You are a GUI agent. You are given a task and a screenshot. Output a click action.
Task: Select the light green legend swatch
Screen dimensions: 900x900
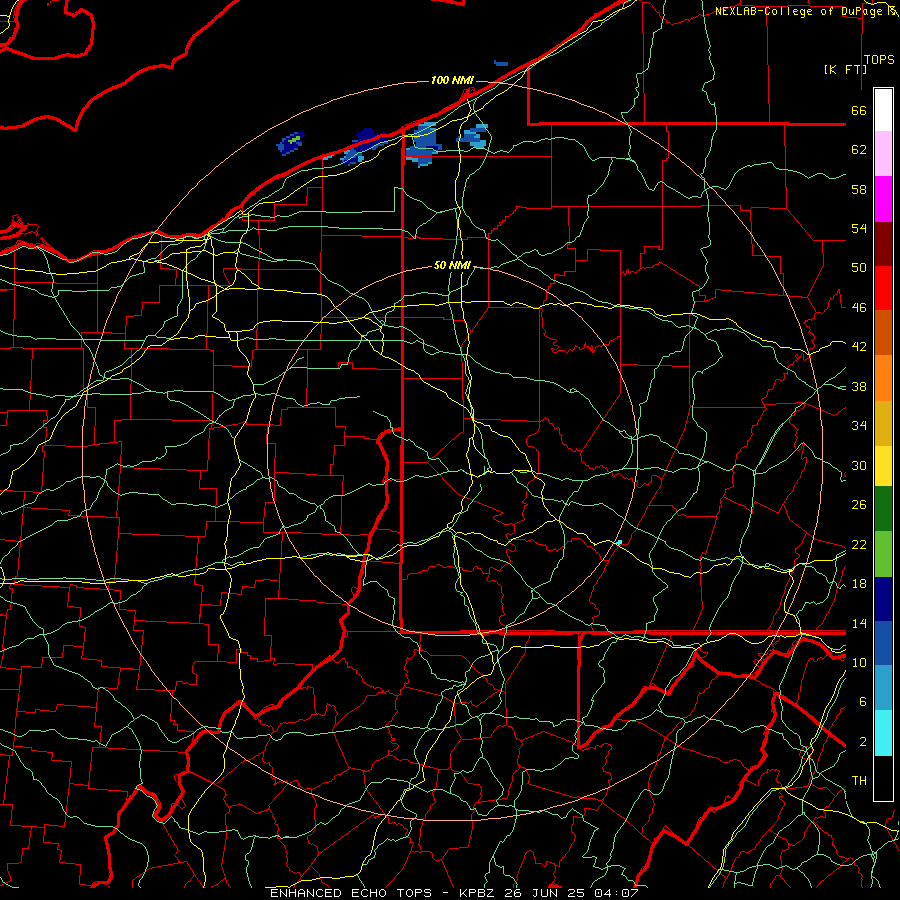pos(883,554)
